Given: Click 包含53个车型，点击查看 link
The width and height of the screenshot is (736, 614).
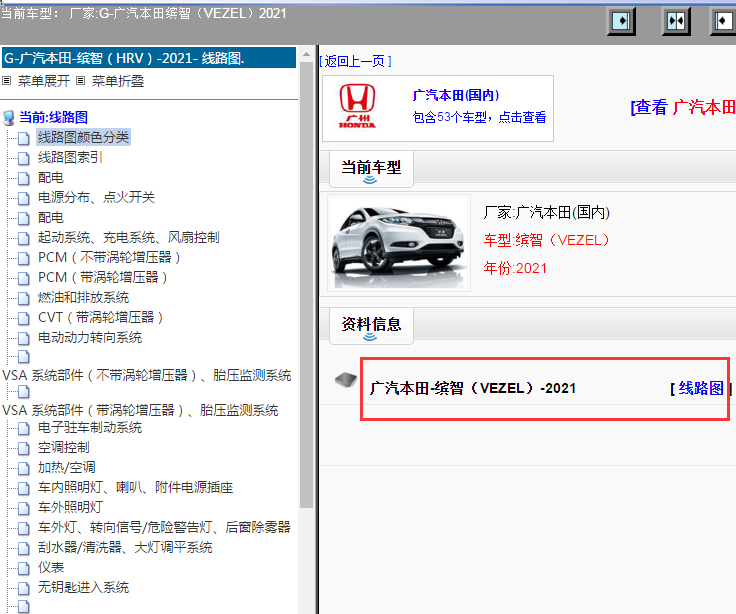Looking at the screenshot, I should (479, 117).
